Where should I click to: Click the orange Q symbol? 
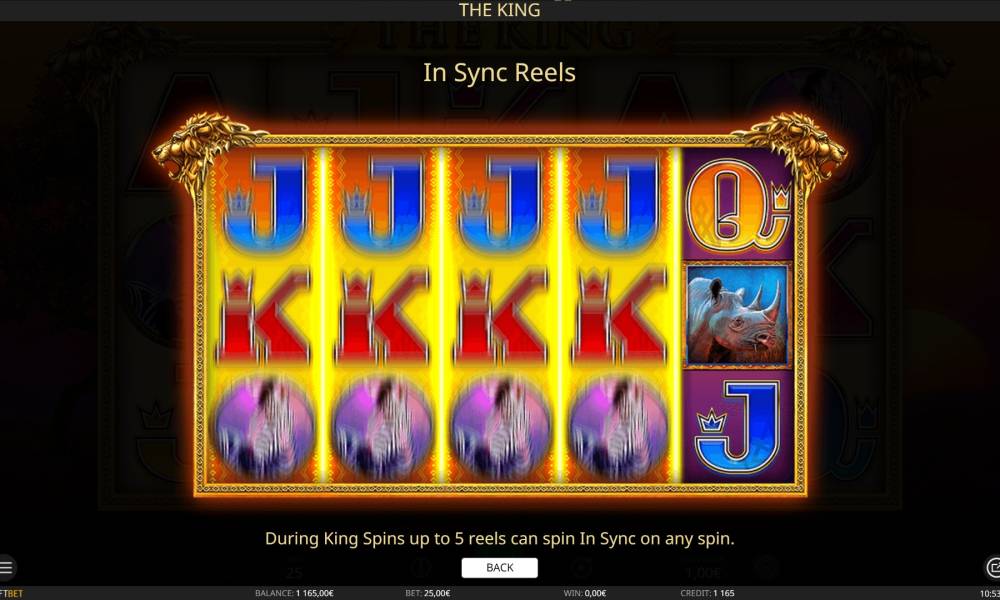(x=737, y=205)
